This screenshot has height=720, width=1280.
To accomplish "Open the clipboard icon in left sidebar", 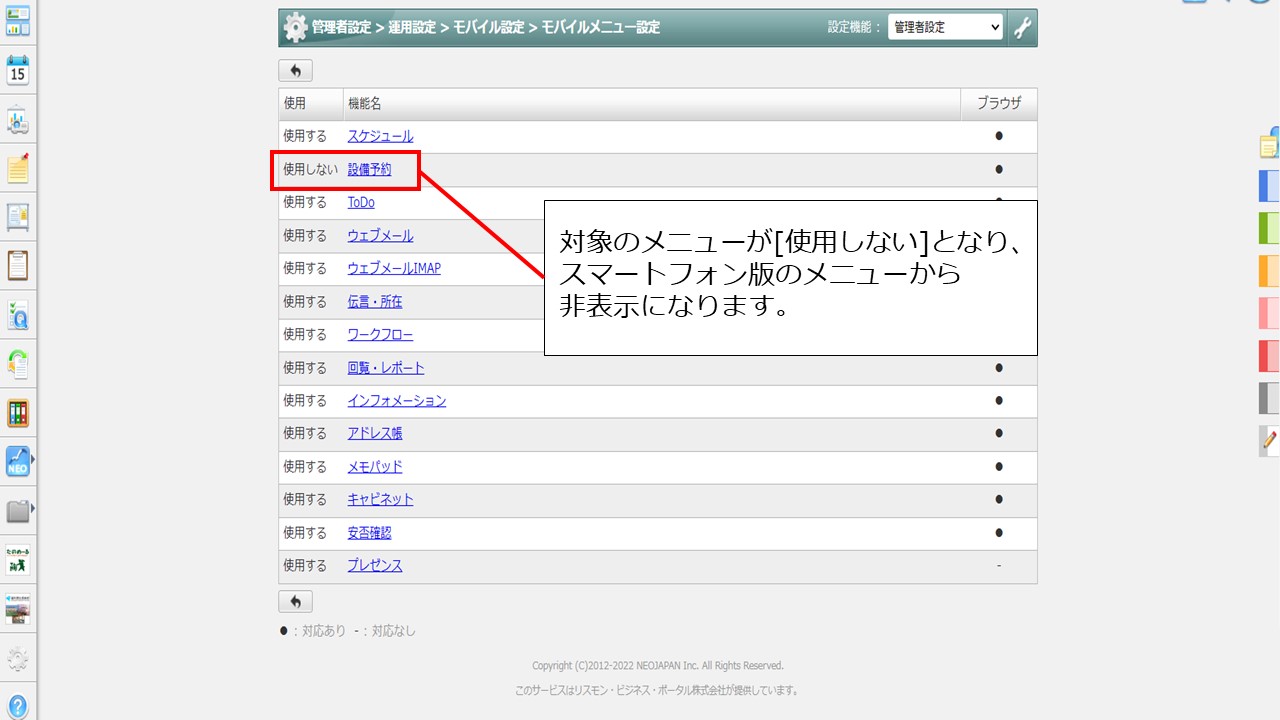I will pyautogui.click(x=18, y=266).
